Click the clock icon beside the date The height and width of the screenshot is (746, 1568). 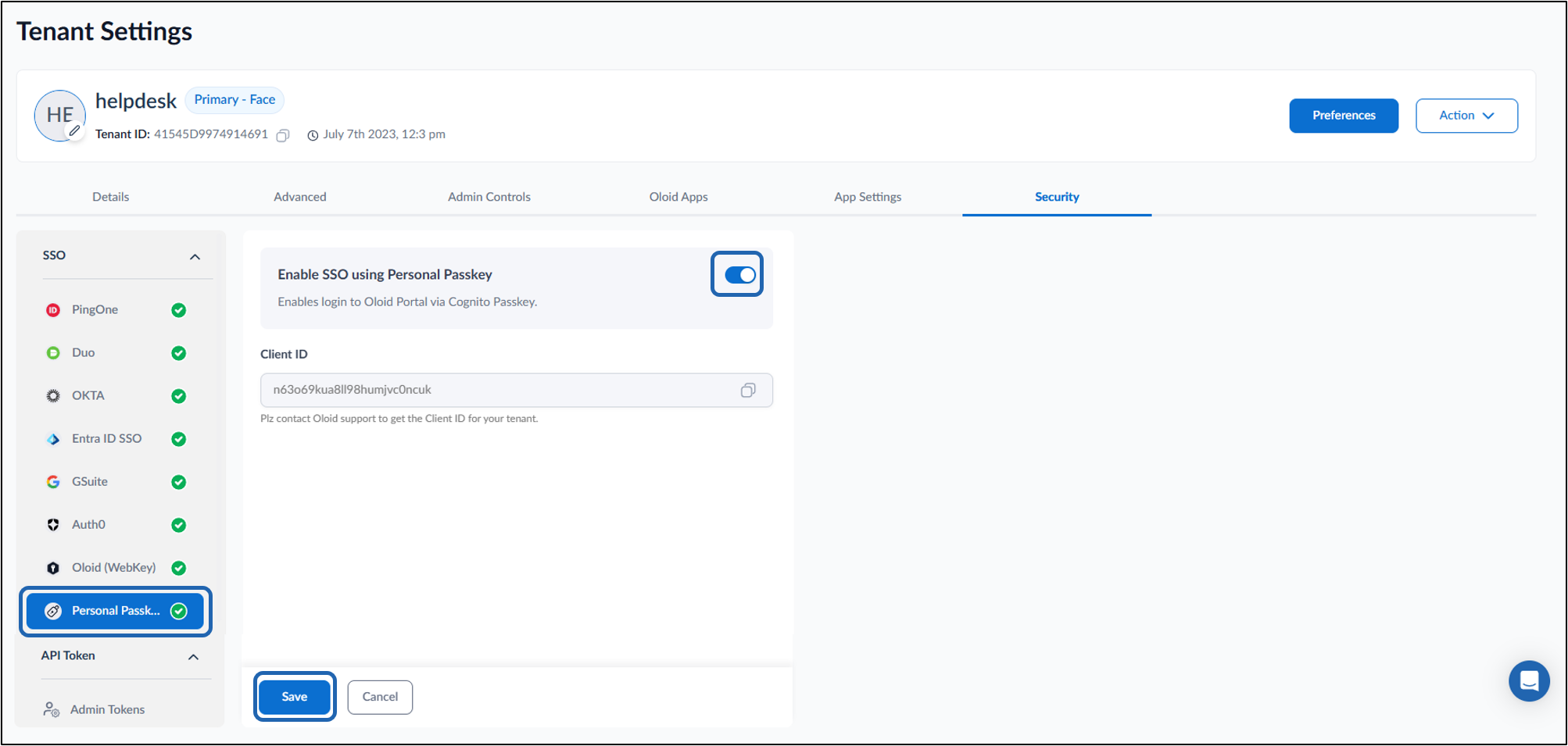click(313, 135)
